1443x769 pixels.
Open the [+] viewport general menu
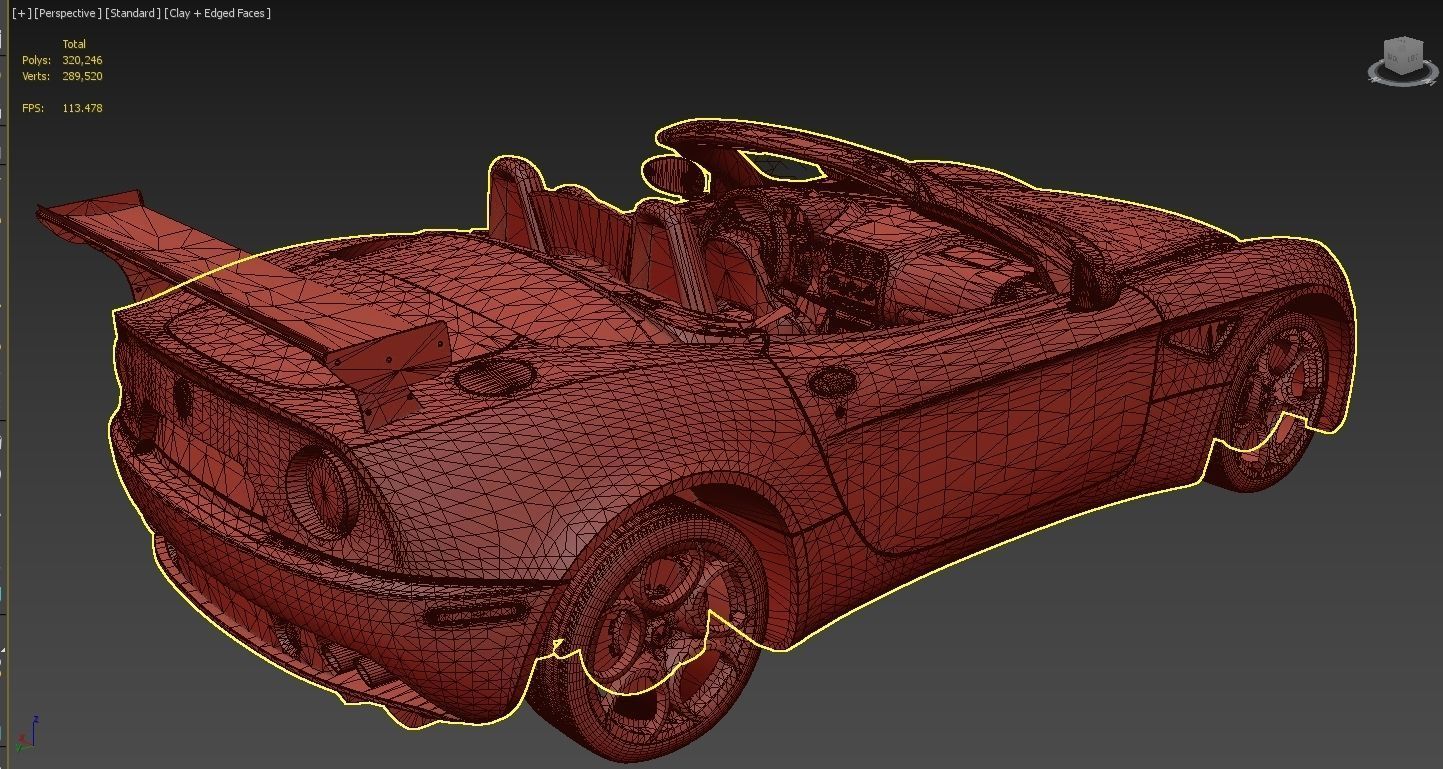21,13
